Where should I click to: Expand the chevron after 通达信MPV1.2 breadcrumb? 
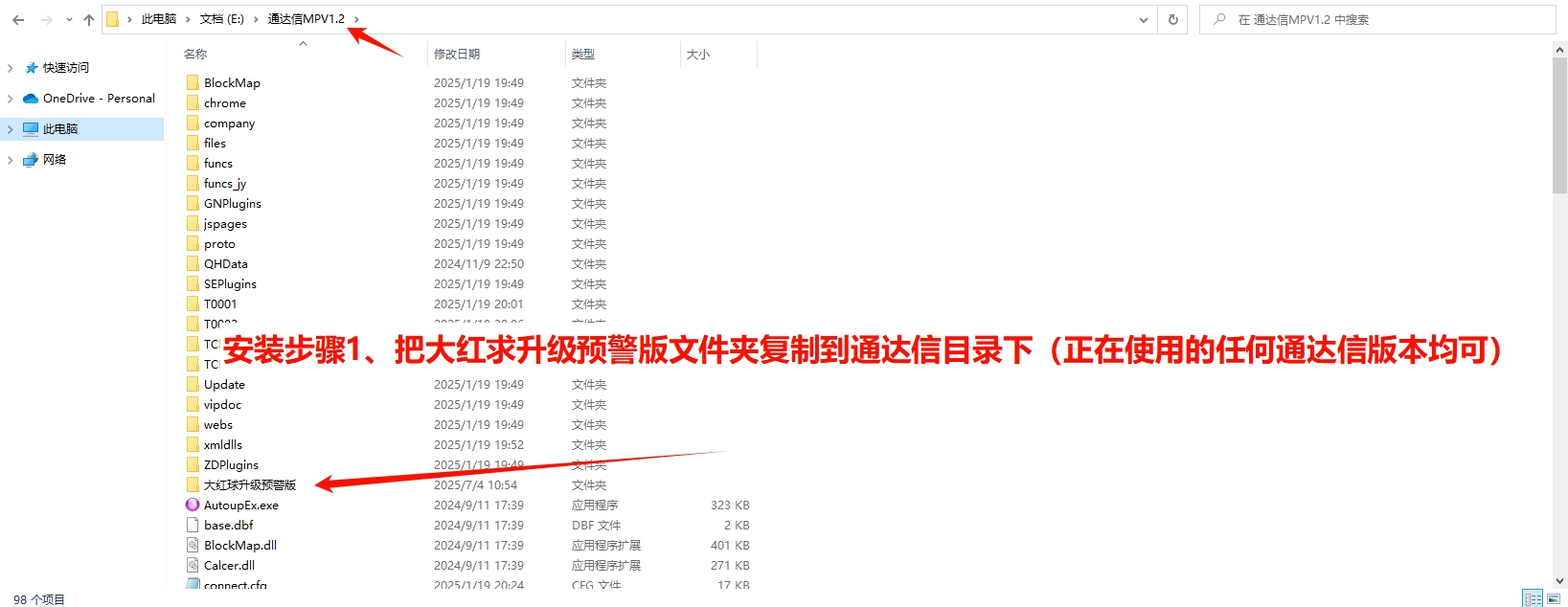pyautogui.click(x=356, y=19)
